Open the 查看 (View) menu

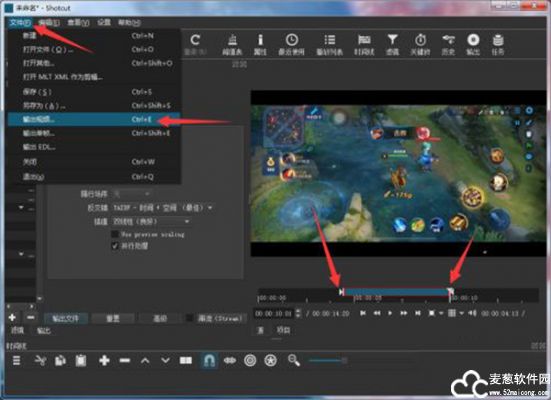[78, 23]
